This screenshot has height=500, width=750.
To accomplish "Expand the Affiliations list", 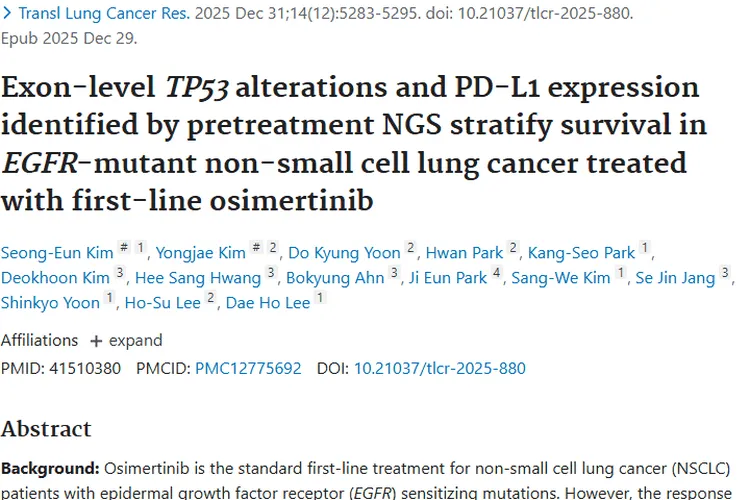I will 110,340.
